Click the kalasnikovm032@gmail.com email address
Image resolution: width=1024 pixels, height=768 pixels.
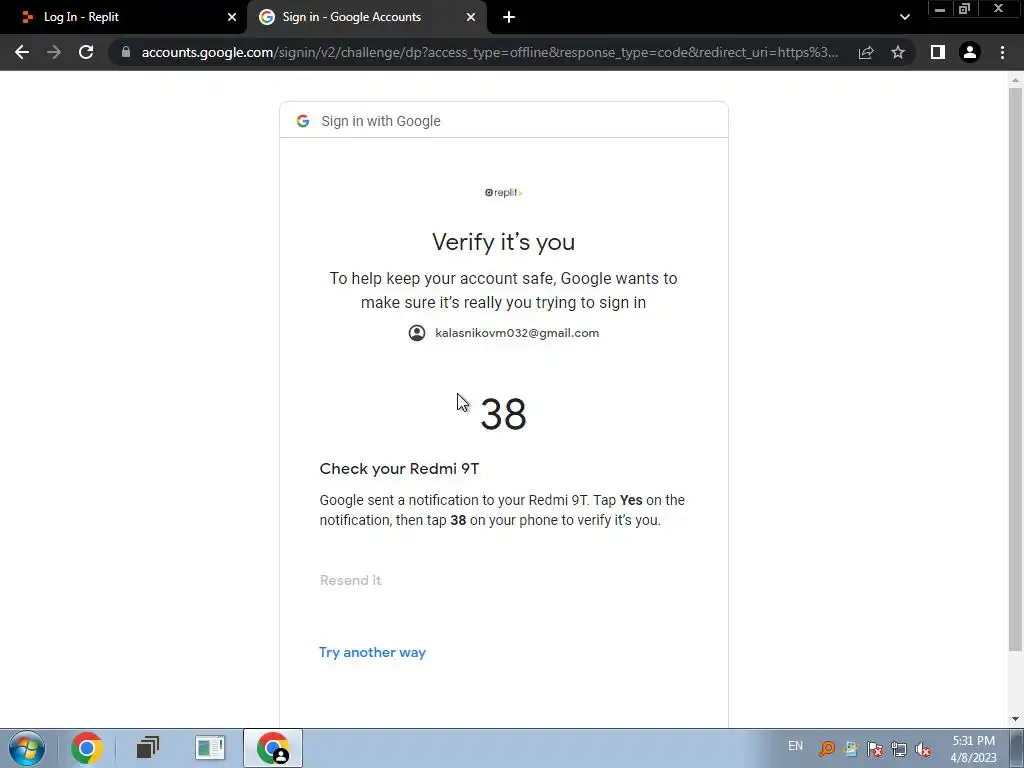pyautogui.click(x=517, y=333)
